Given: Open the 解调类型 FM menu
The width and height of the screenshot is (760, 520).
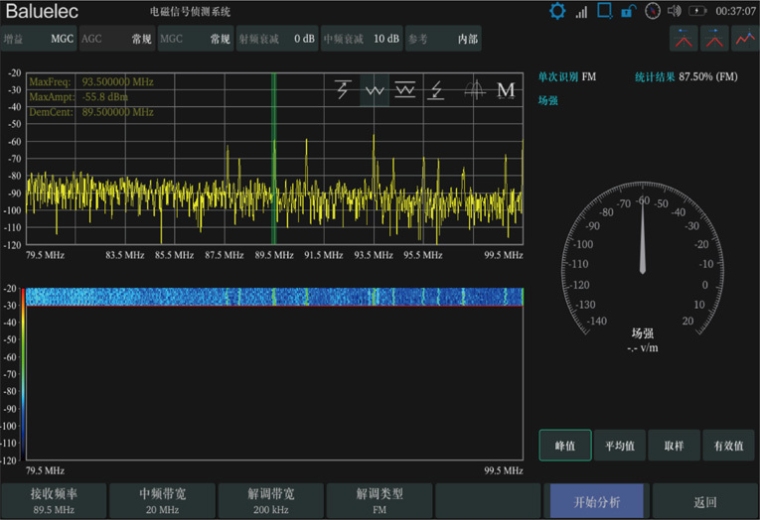Looking at the screenshot, I should (378, 501).
